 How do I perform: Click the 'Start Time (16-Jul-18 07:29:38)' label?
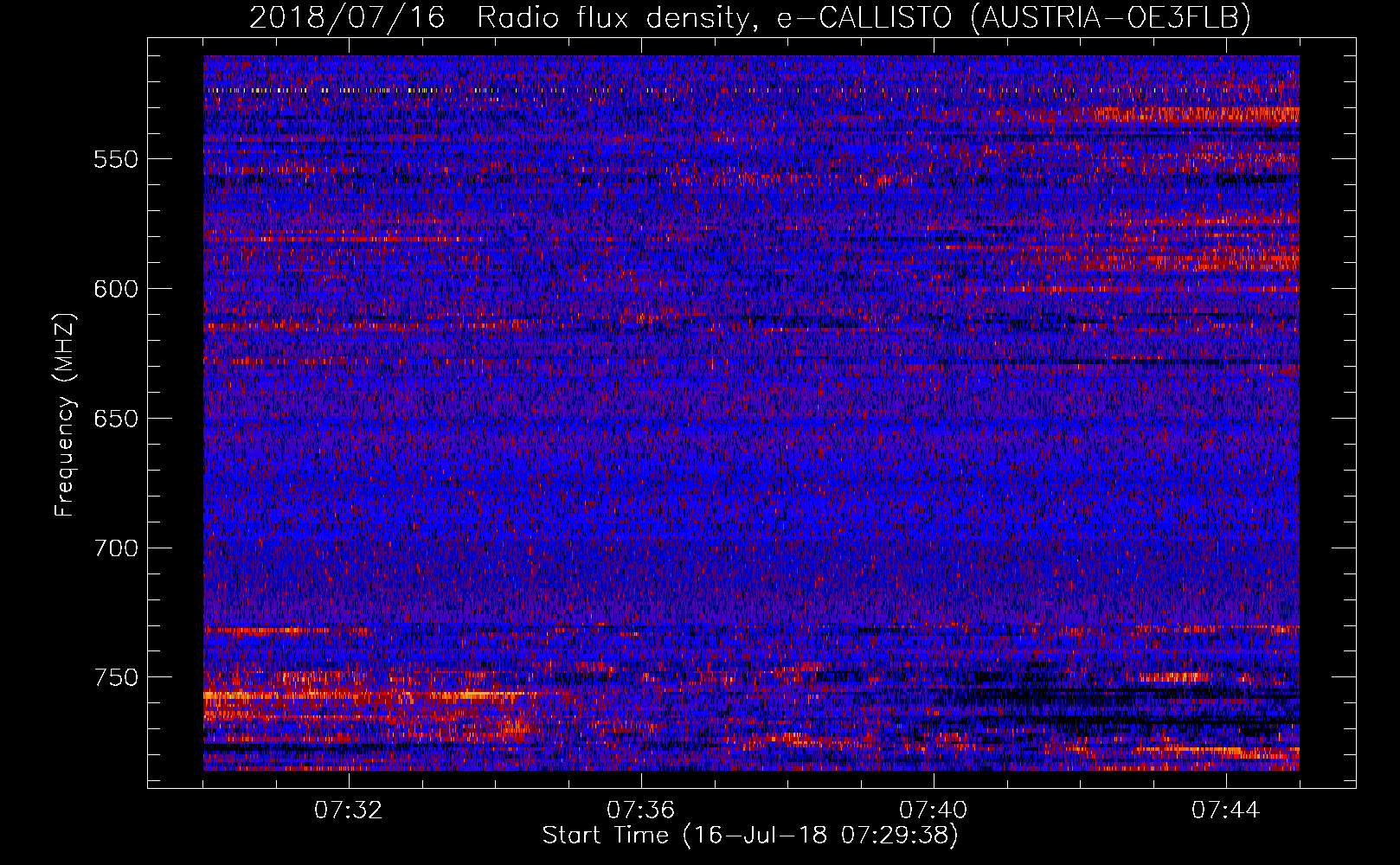click(x=750, y=836)
